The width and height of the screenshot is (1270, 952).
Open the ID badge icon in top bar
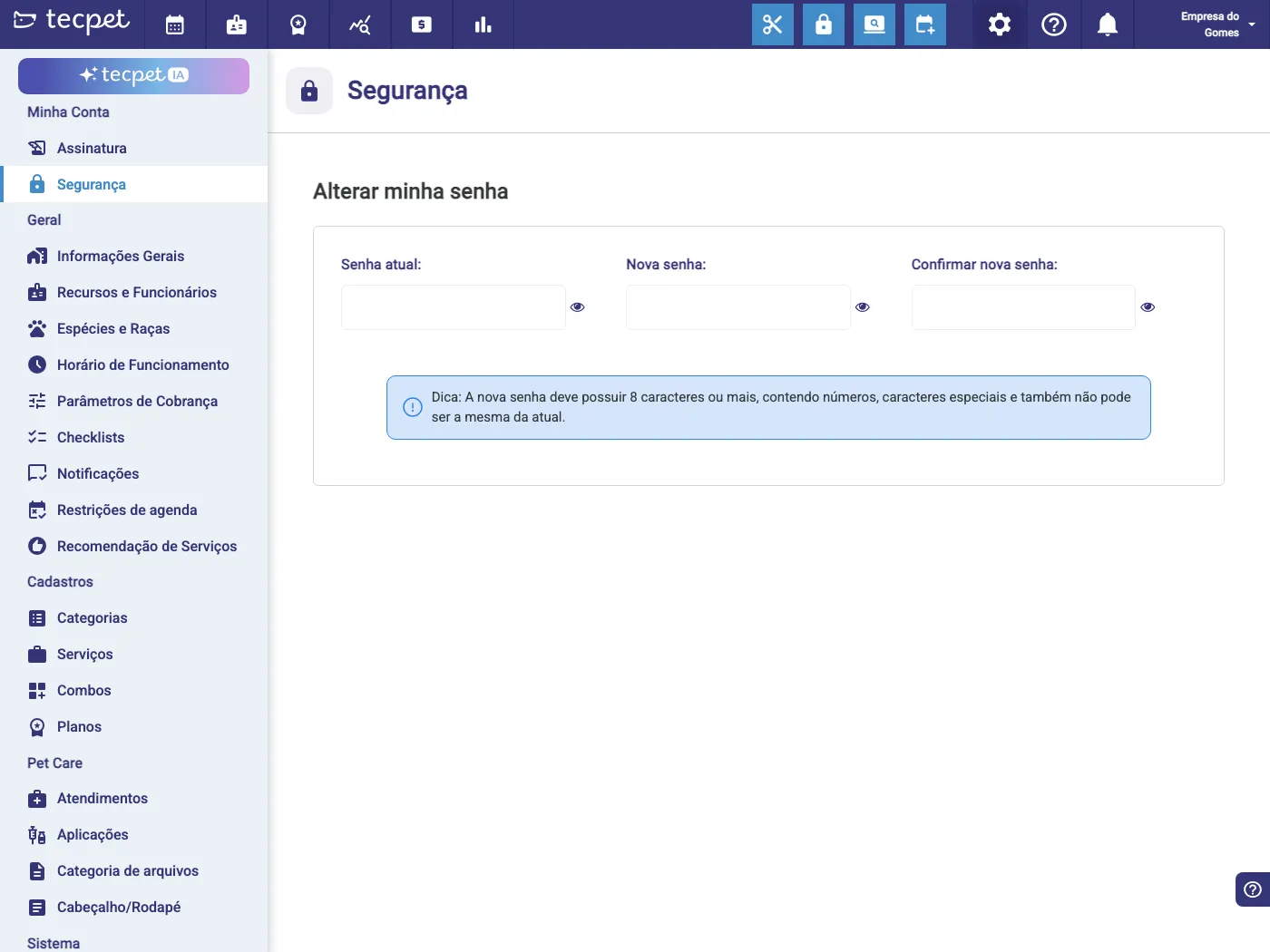tap(237, 24)
